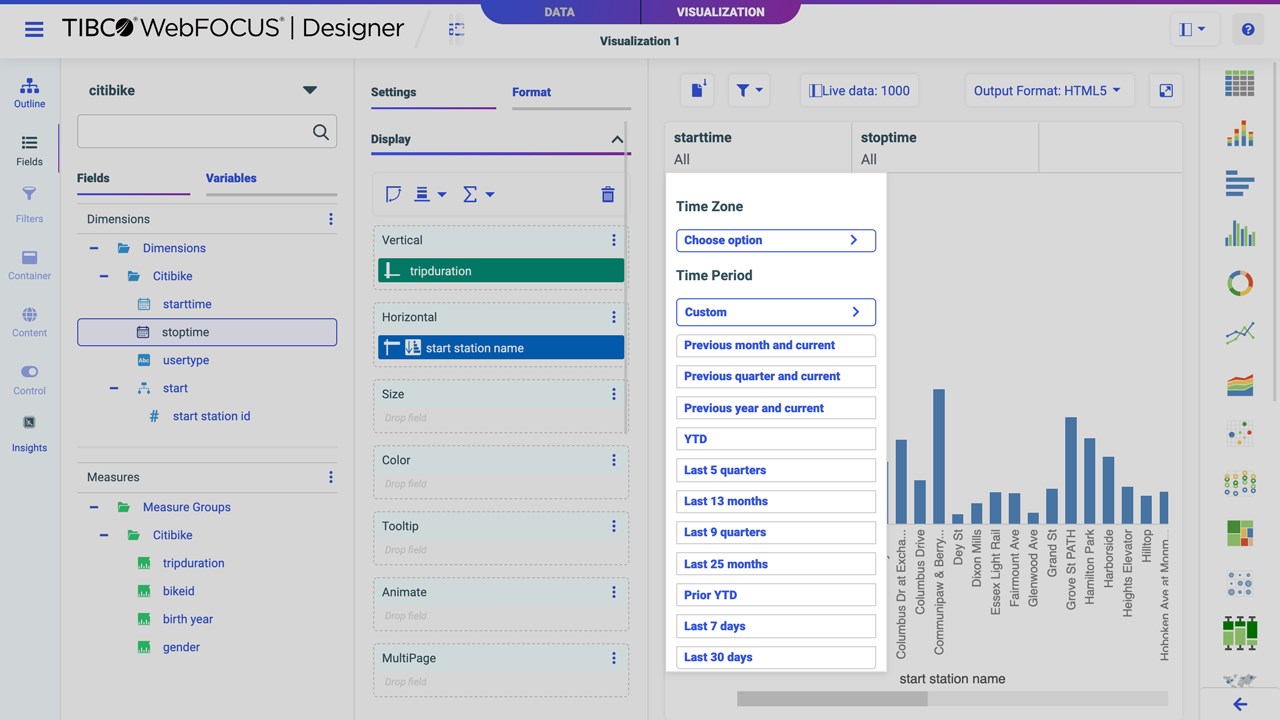Click the starttime filter All value

point(682,159)
